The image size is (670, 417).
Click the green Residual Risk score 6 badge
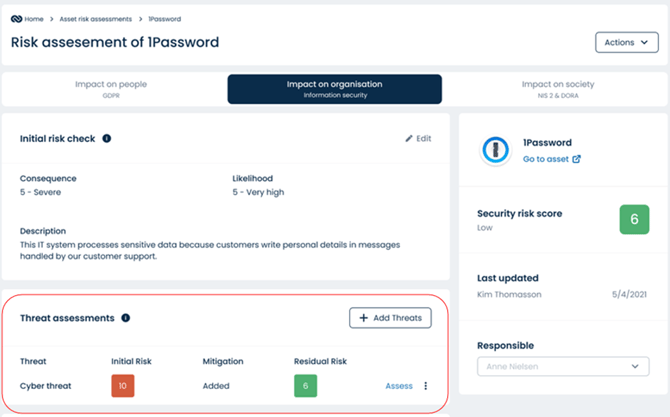point(306,386)
